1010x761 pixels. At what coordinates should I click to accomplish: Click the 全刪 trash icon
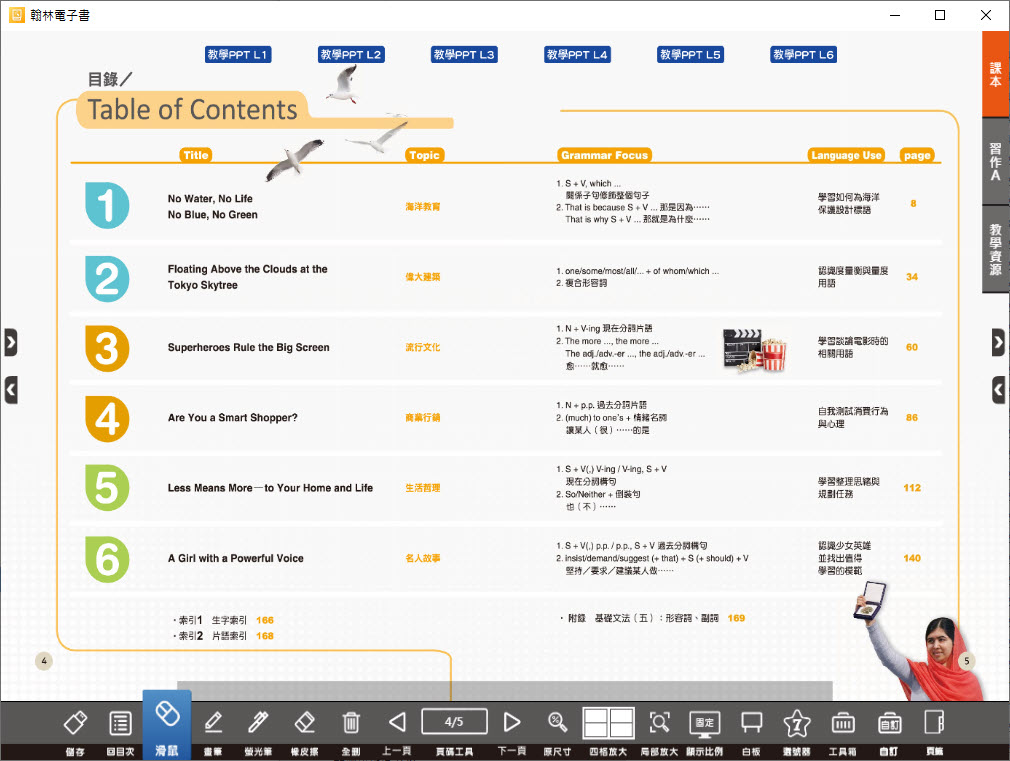pyautogui.click(x=351, y=723)
